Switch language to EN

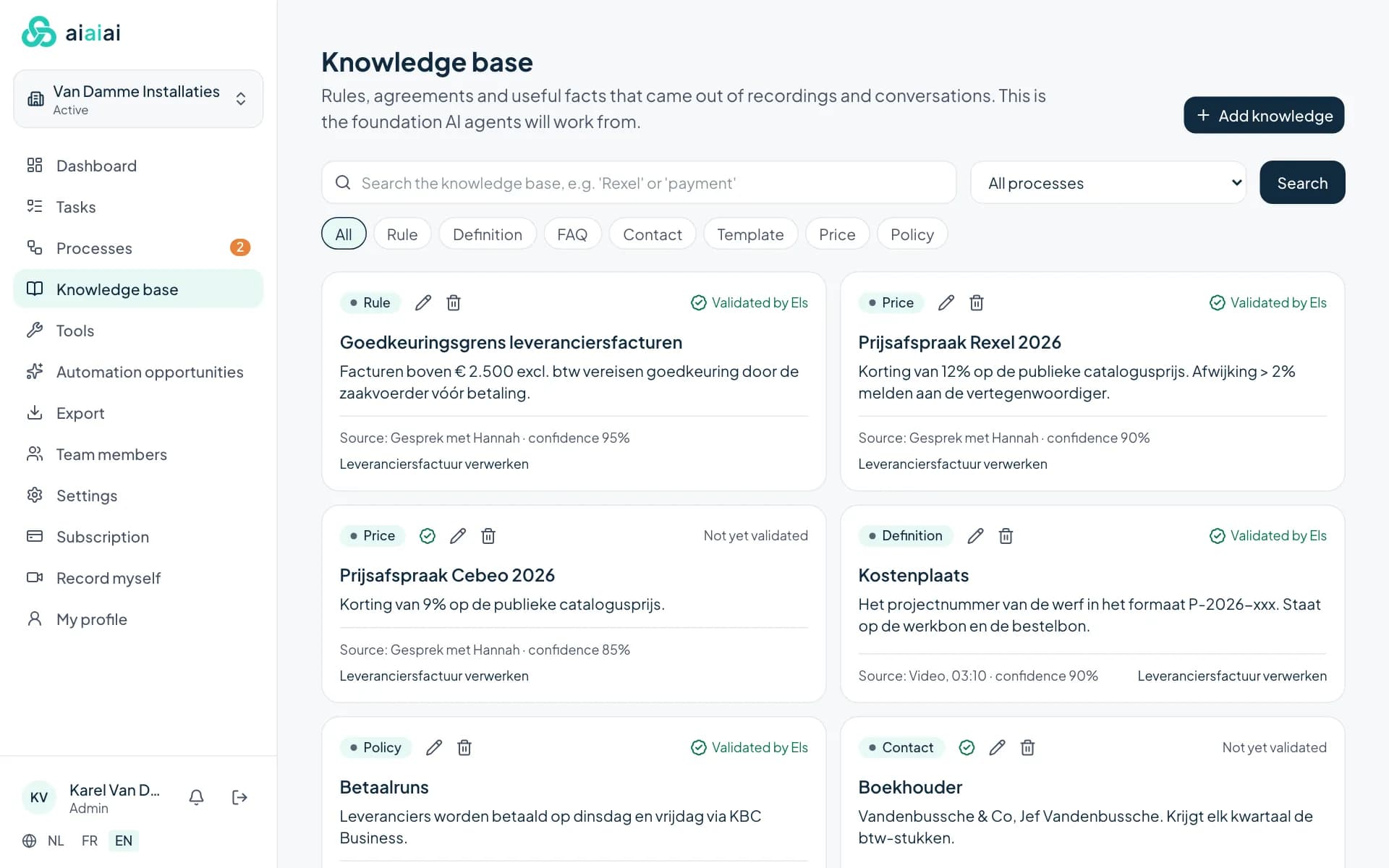point(124,841)
